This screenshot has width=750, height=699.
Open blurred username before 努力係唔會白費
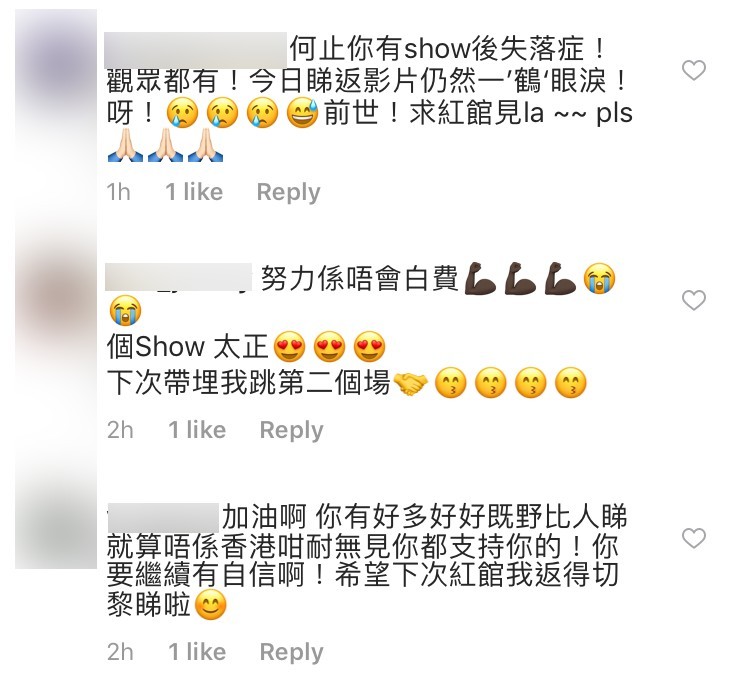(178, 277)
